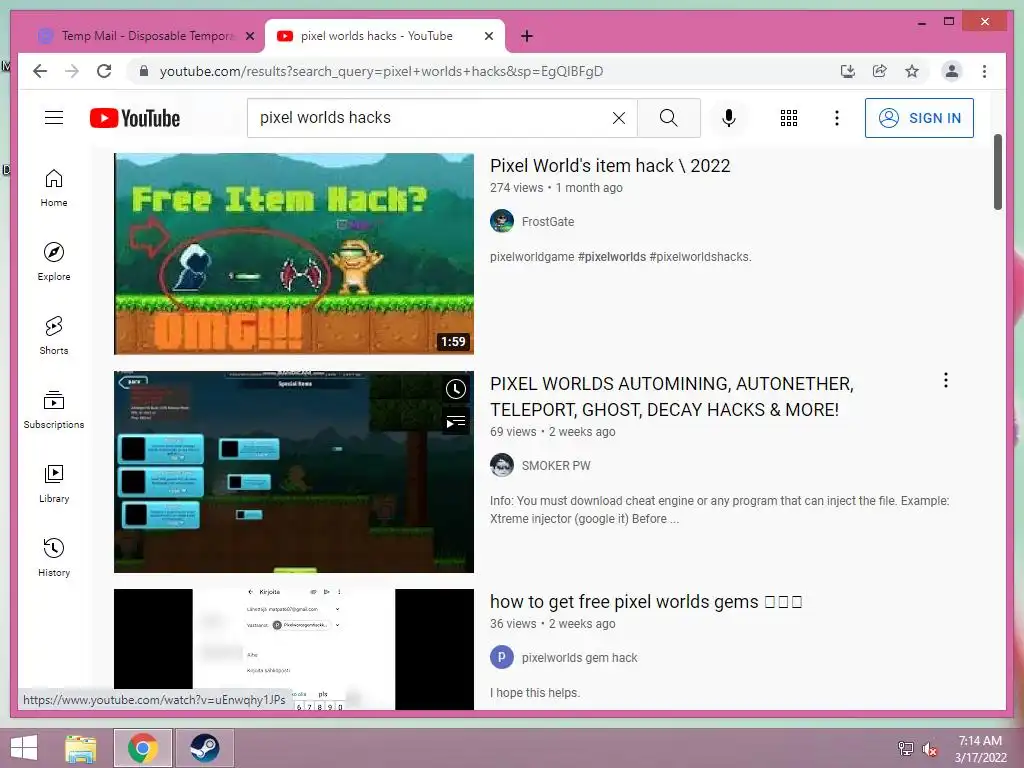Open Chrome profile icon
The width and height of the screenshot is (1024, 768).
pyautogui.click(x=952, y=71)
